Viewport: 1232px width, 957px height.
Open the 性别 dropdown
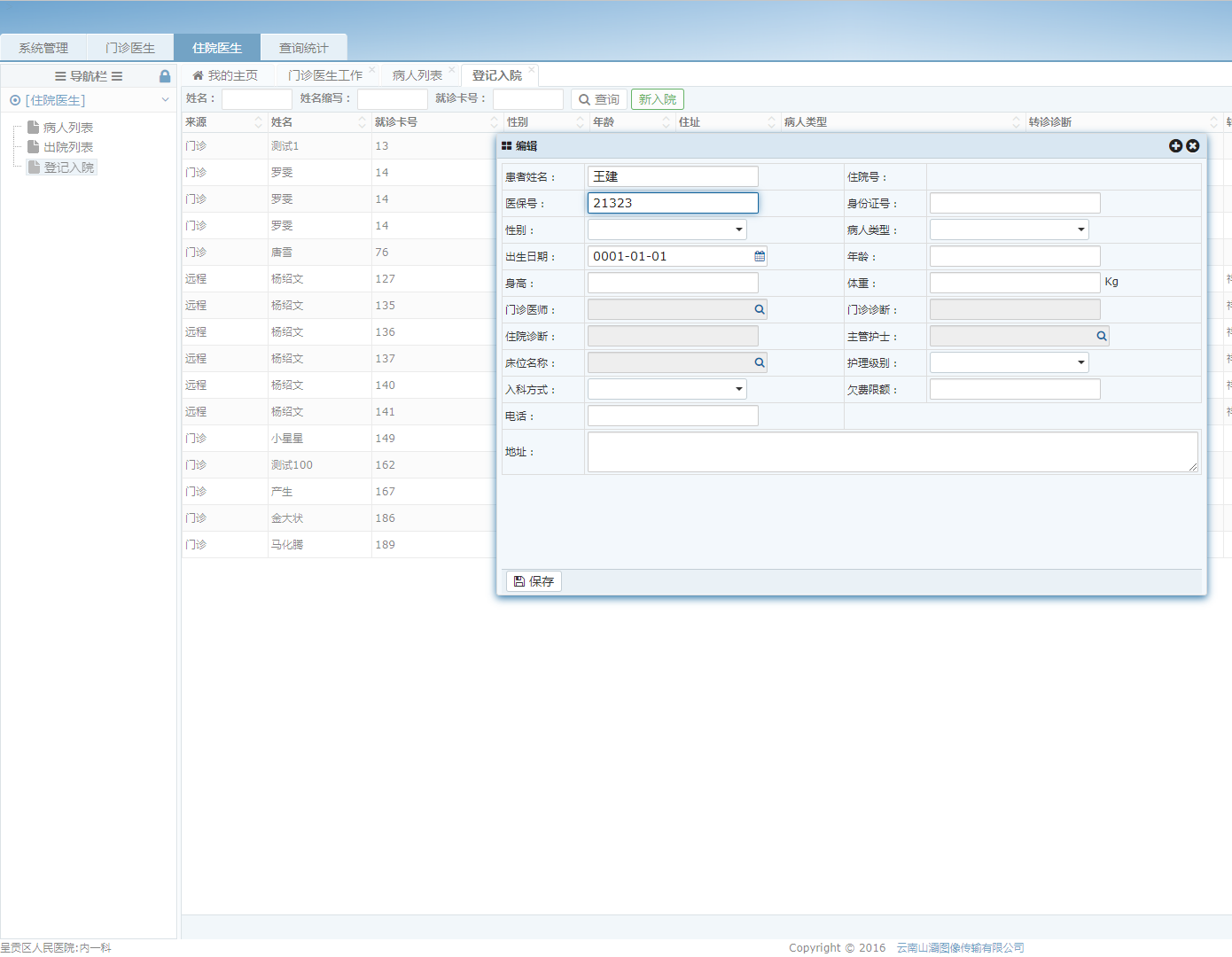point(667,230)
